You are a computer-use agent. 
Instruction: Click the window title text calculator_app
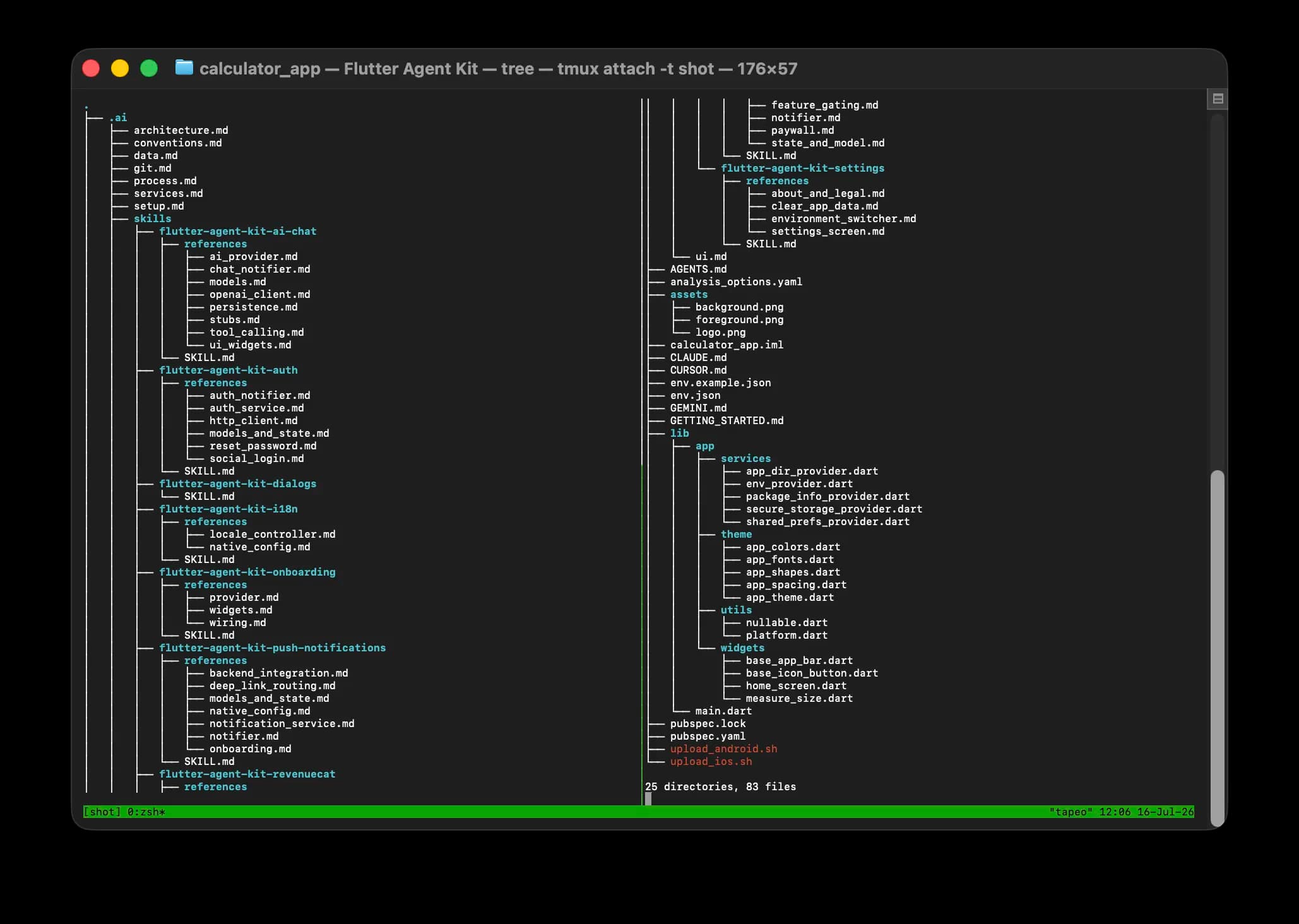click(x=260, y=69)
